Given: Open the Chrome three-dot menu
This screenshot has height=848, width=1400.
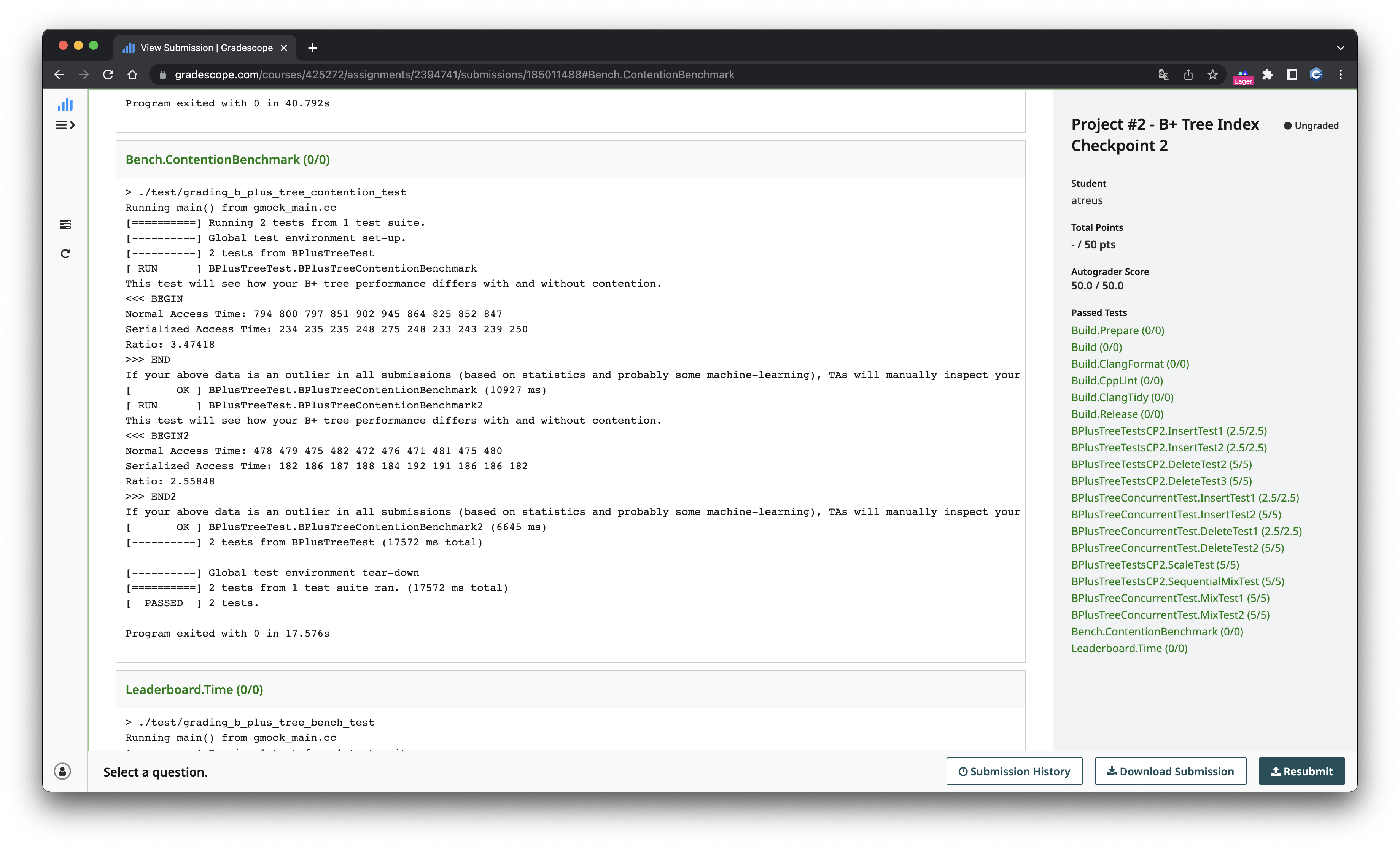Looking at the screenshot, I should coord(1340,75).
